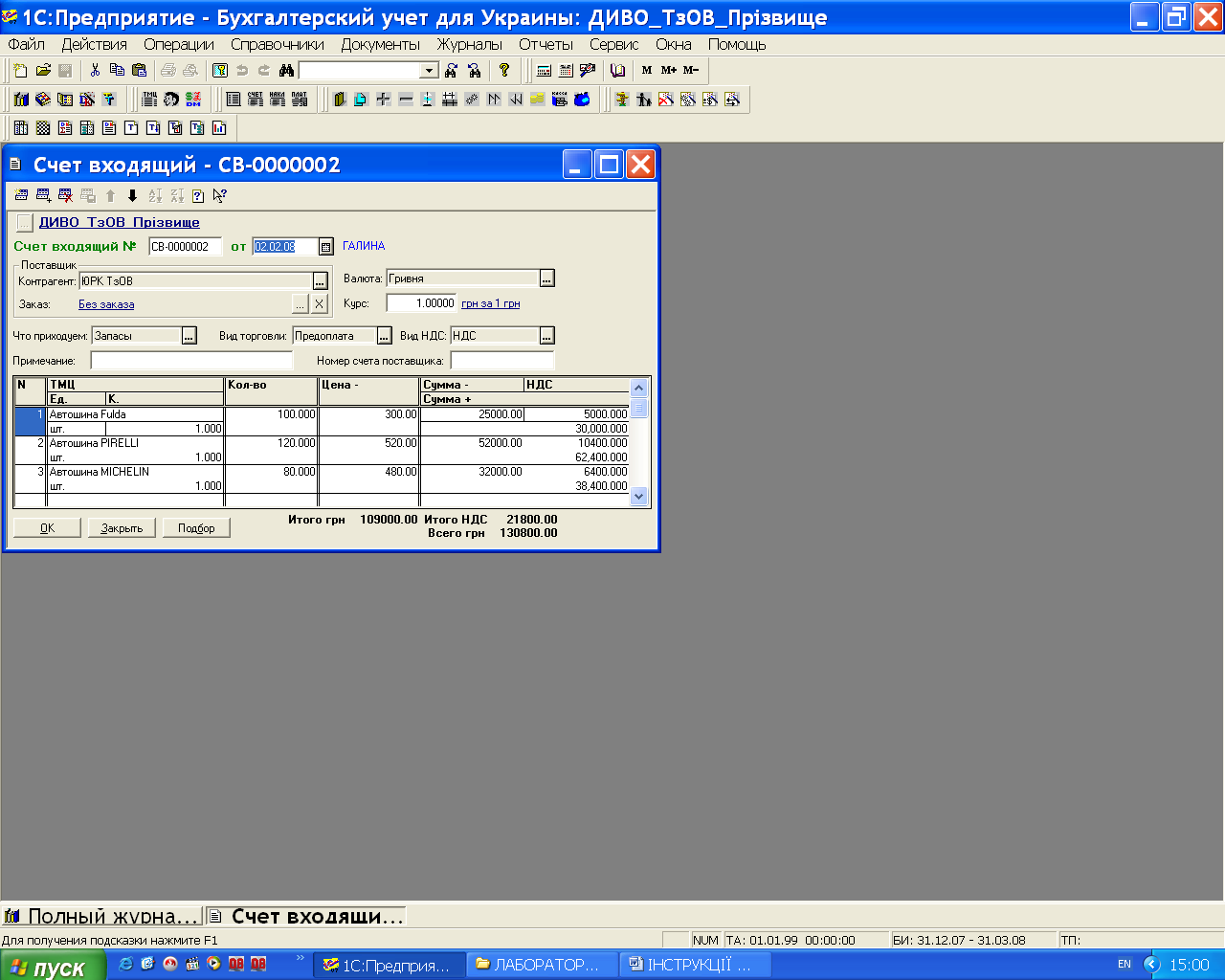Open the Операции menu
Viewport: 1225px width, 980px height.
pyautogui.click(x=179, y=44)
